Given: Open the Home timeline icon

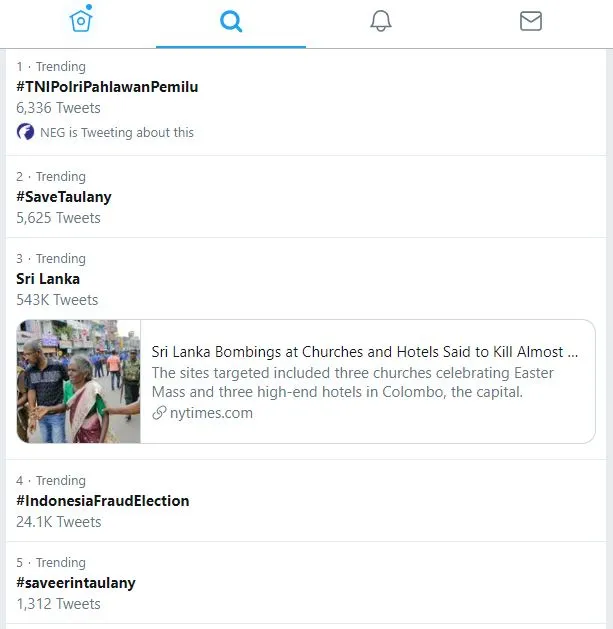Looking at the screenshot, I should [81, 20].
